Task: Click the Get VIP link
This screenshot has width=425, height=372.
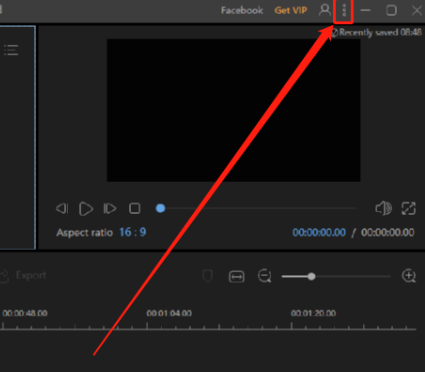Action: click(x=291, y=10)
